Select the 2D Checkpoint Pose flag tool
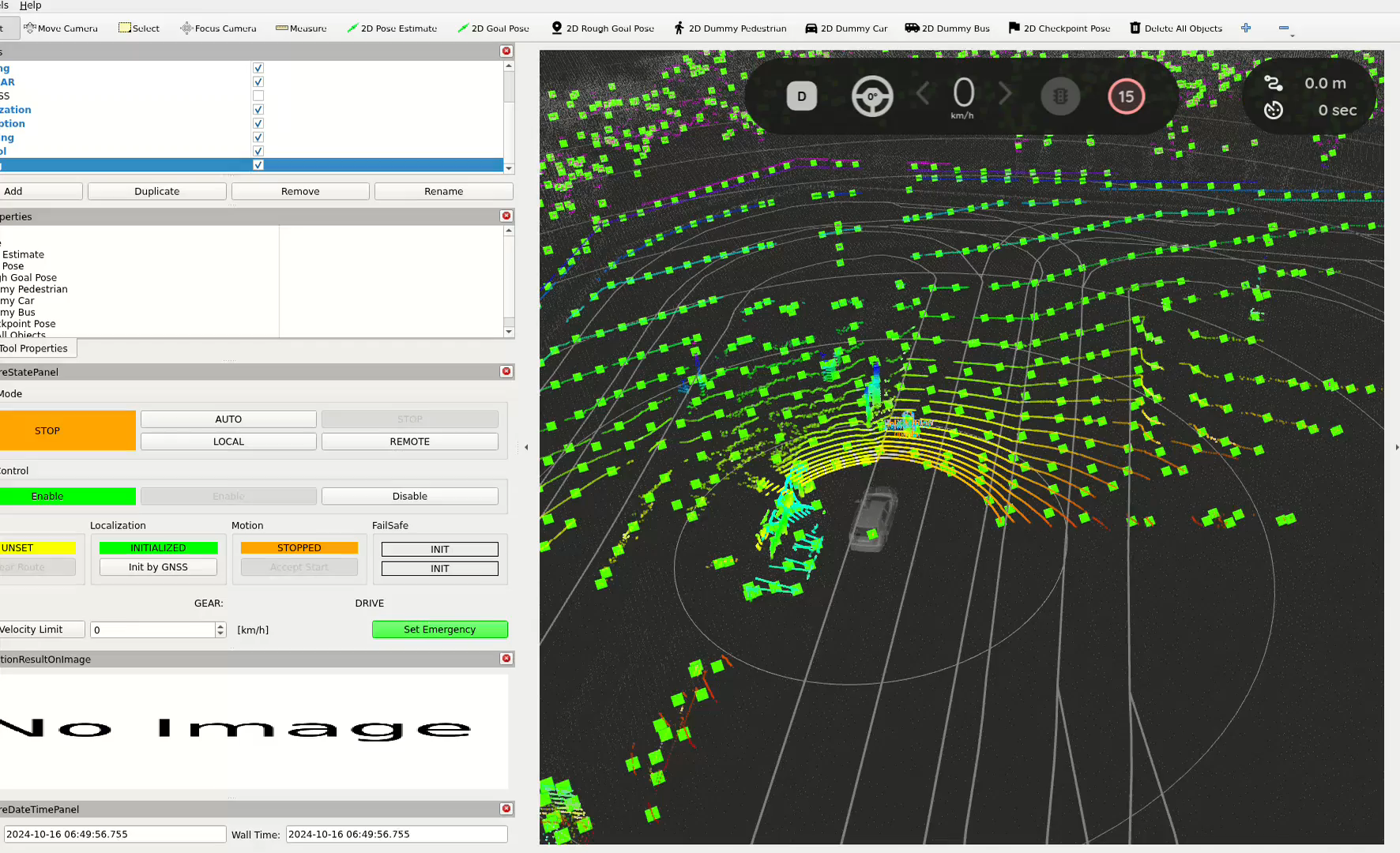 tap(1059, 28)
